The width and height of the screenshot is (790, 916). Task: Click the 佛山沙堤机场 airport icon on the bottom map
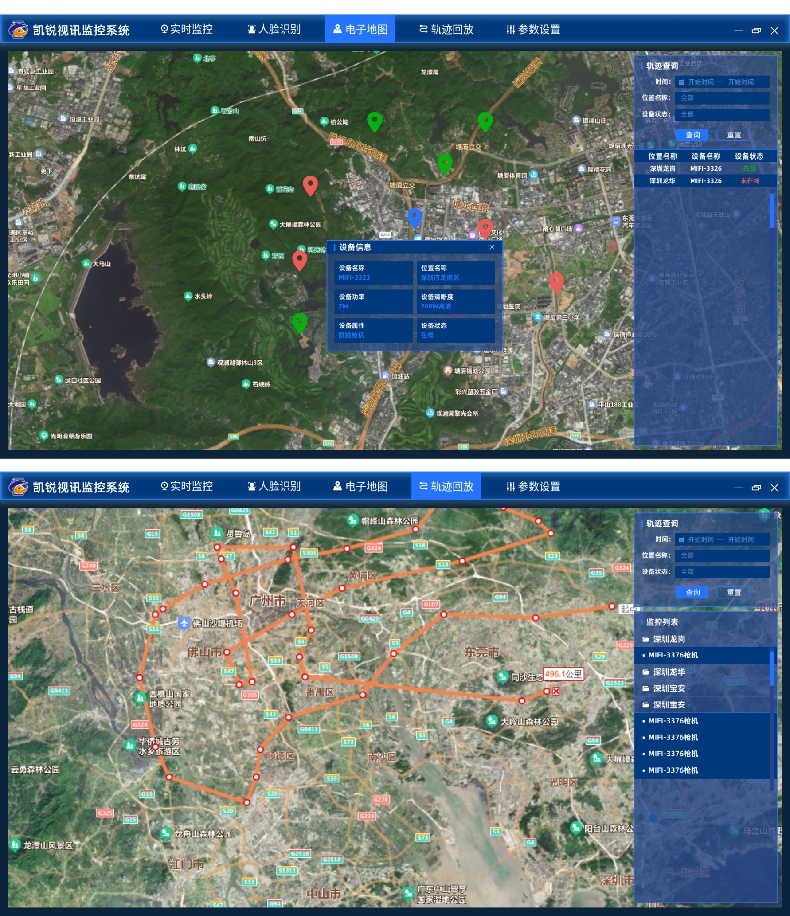point(183,623)
